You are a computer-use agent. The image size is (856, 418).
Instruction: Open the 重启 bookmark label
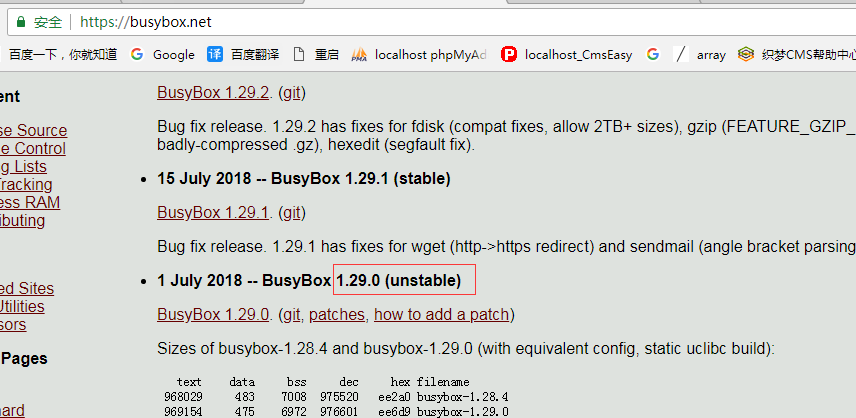pyautogui.click(x=326, y=55)
